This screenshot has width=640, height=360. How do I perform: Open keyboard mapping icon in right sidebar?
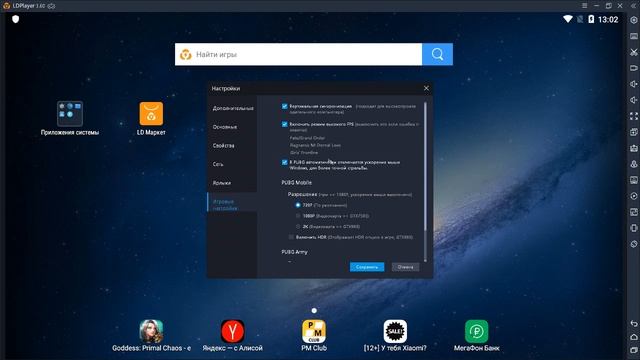634,36
